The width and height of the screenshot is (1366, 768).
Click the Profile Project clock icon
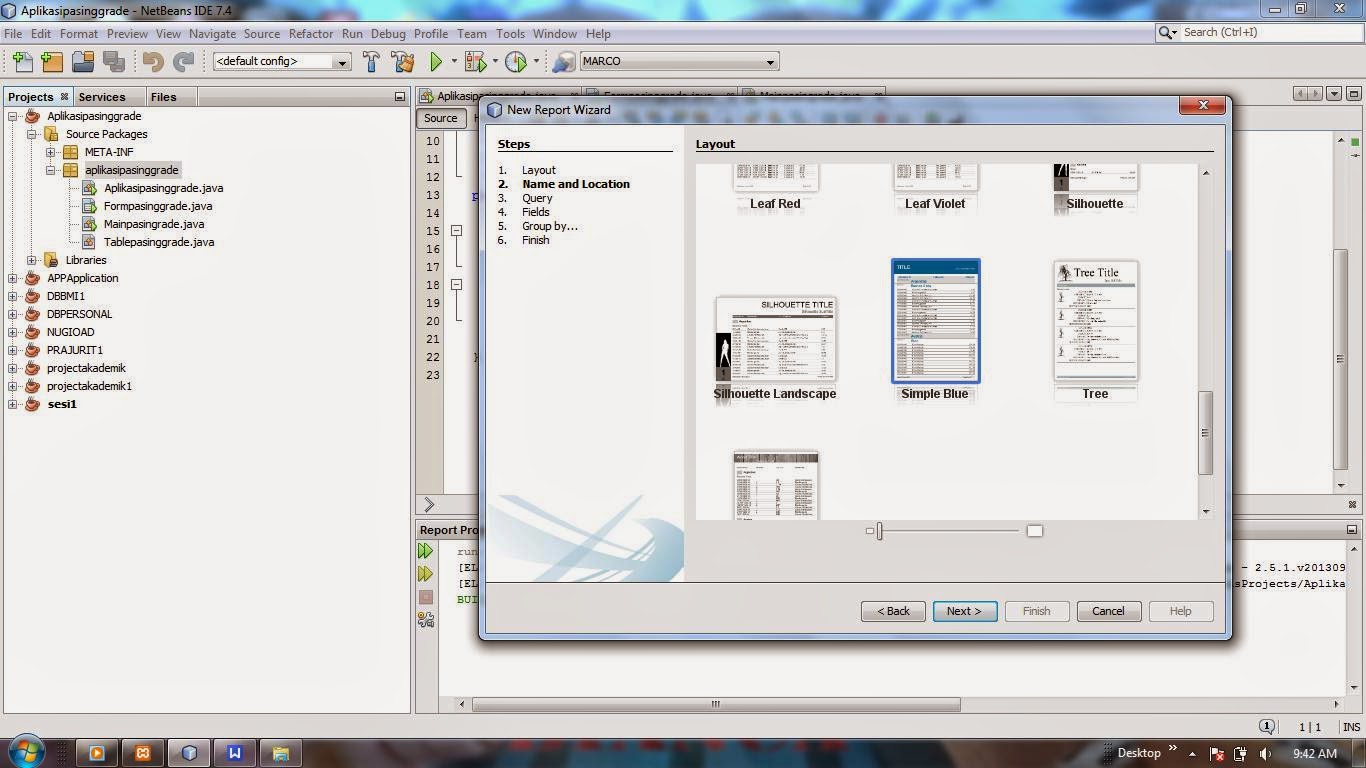tap(516, 62)
